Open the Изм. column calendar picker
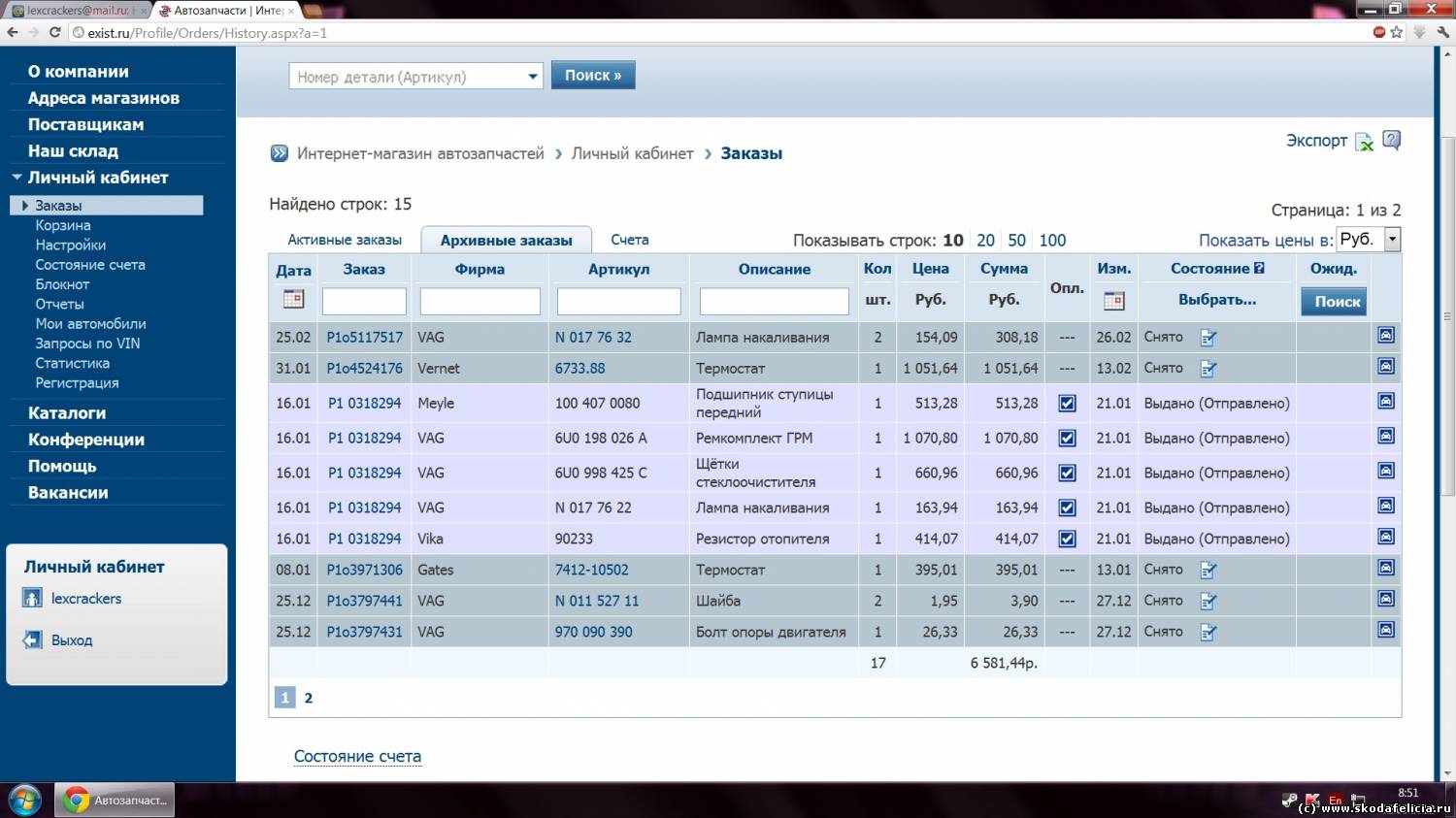The image size is (1456, 818). (x=1113, y=301)
